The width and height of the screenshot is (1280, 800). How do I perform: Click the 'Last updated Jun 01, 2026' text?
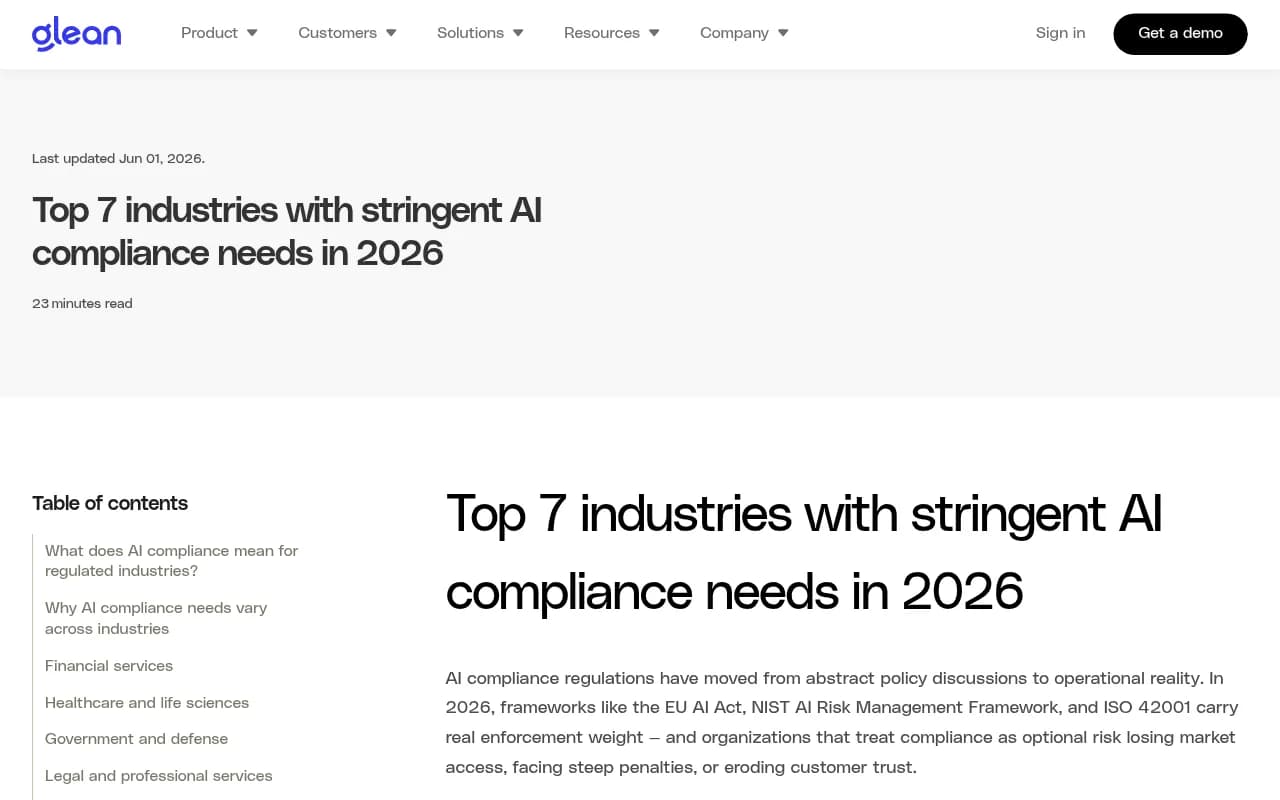pyautogui.click(x=118, y=158)
